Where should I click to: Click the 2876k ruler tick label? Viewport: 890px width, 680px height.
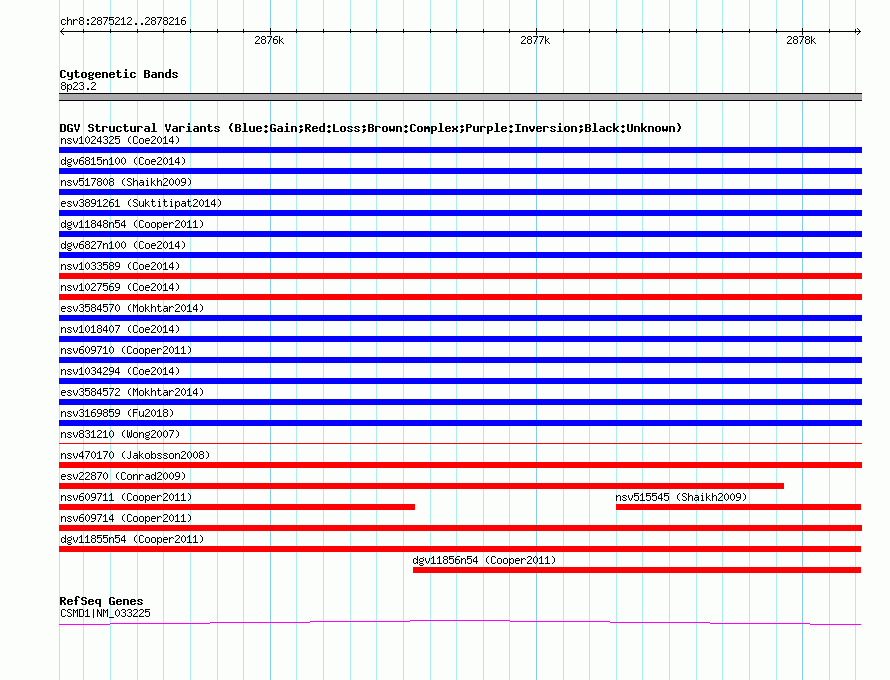point(269,40)
